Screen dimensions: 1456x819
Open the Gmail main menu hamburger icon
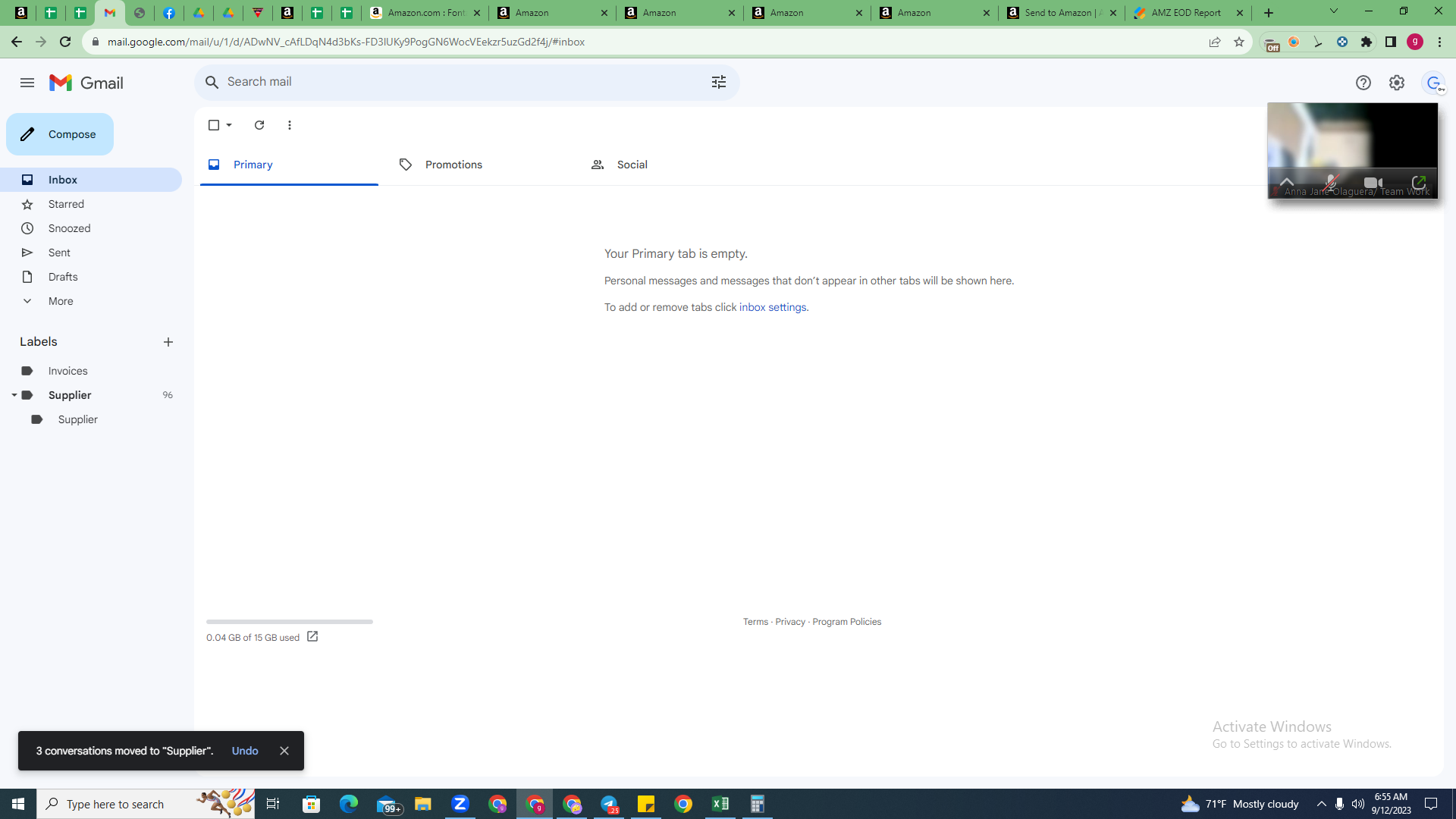pos(27,83)
